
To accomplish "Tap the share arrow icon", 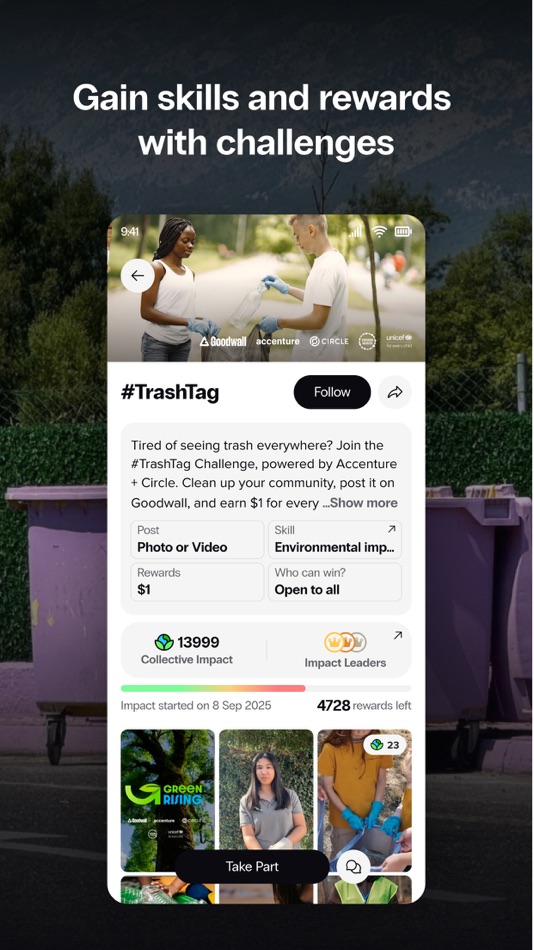I will pos(395,393).
